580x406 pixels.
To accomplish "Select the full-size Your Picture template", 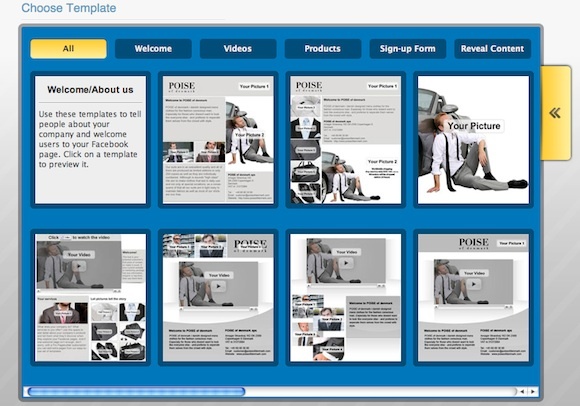I will (x=473, y=140).
